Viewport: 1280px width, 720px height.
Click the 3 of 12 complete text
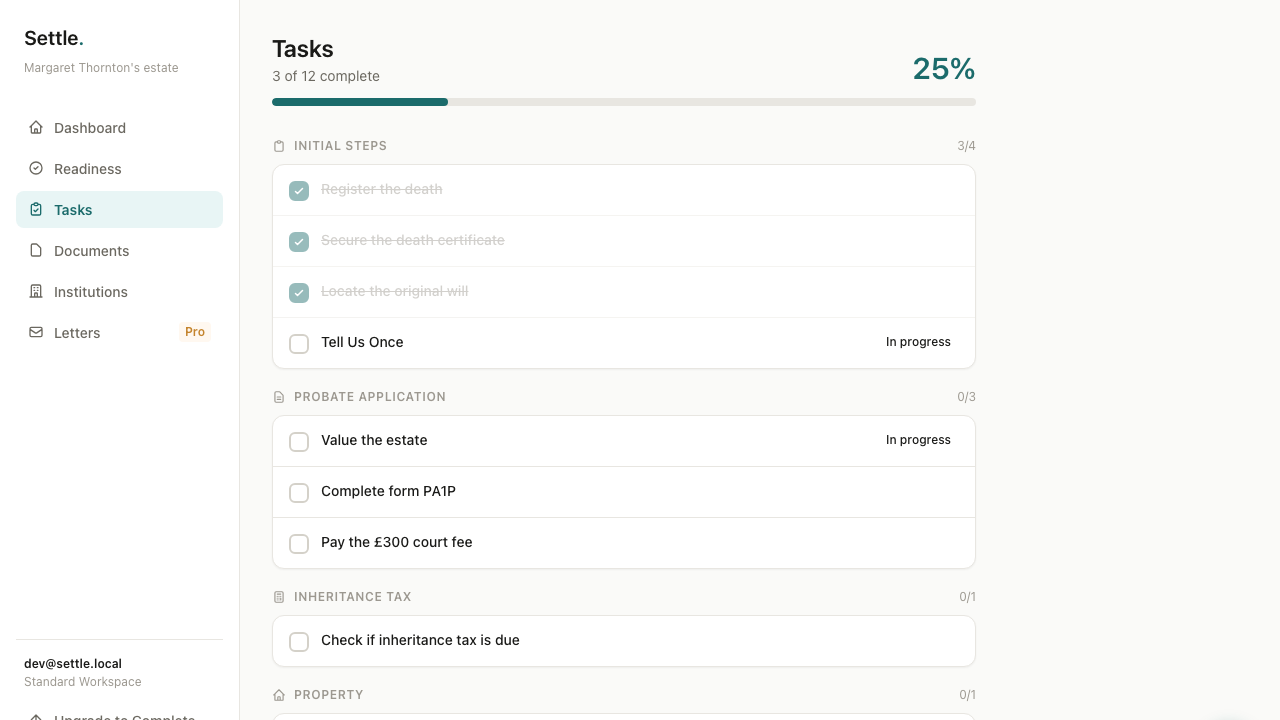point(326,76)
